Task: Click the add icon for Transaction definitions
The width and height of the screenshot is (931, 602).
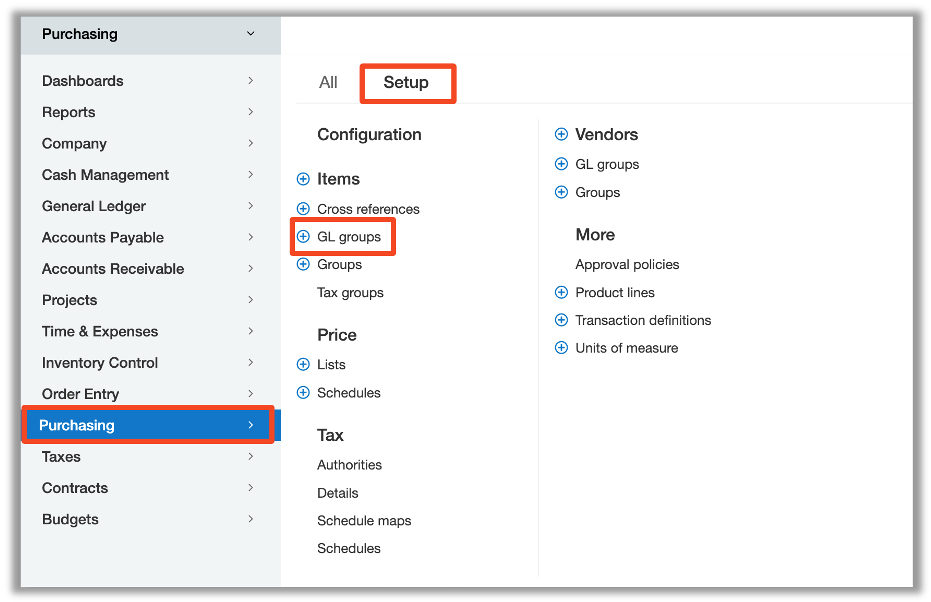Action: (560, 320)
